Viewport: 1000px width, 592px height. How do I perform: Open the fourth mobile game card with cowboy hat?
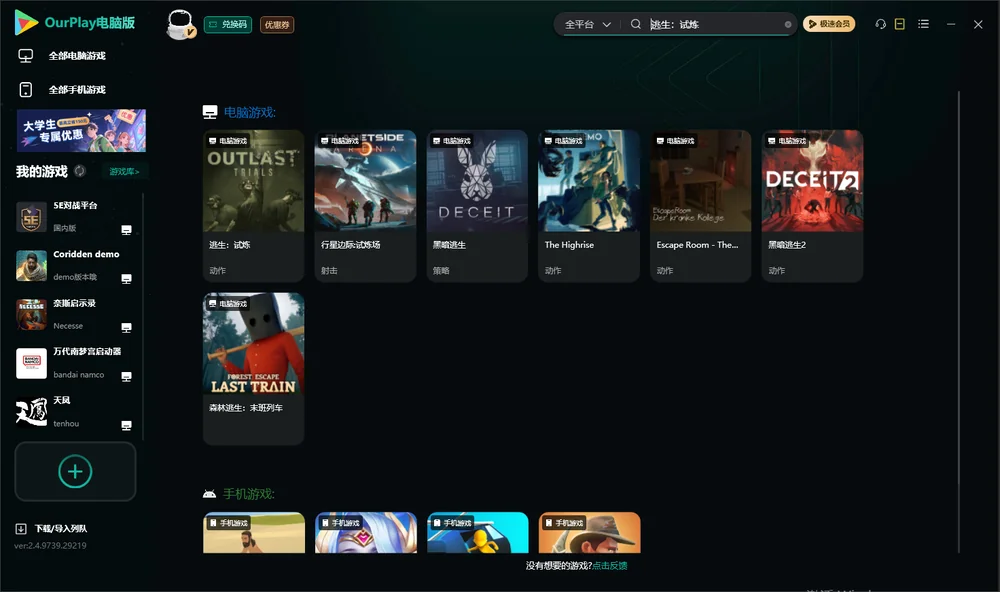point(589,533)
